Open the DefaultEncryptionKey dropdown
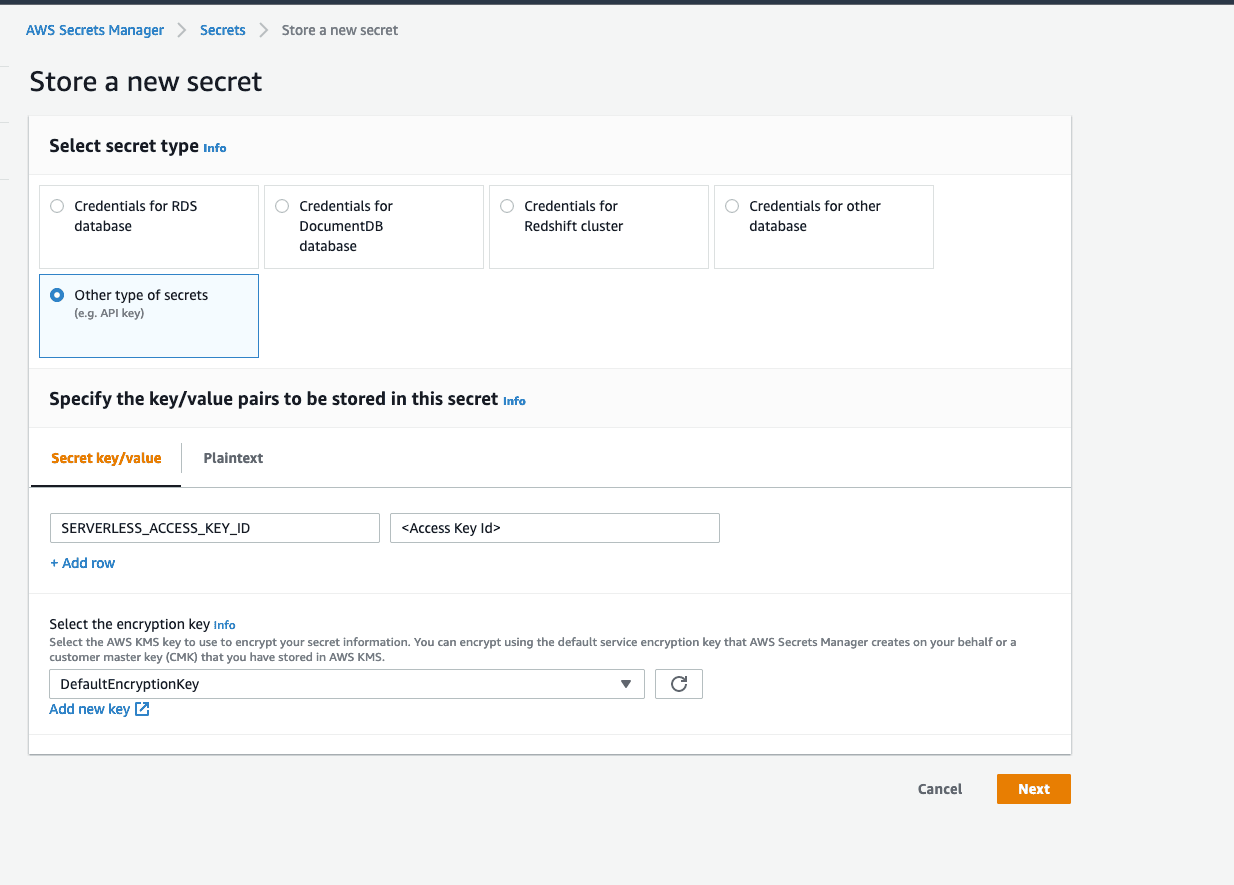Screen dimensions: 1234x885 [347, 684]
